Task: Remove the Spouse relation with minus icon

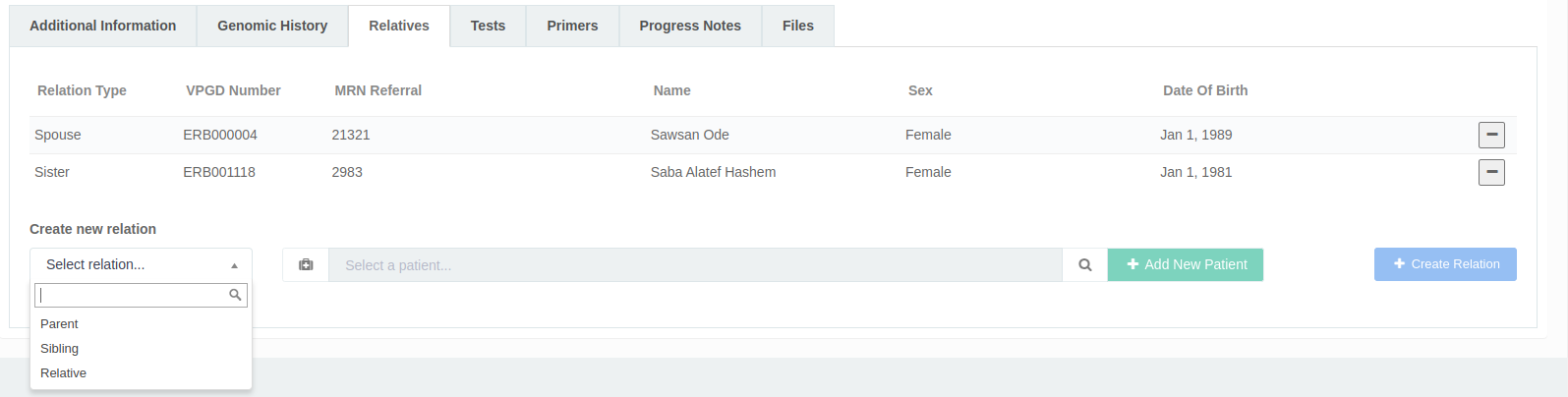Action: point(1491,135)
